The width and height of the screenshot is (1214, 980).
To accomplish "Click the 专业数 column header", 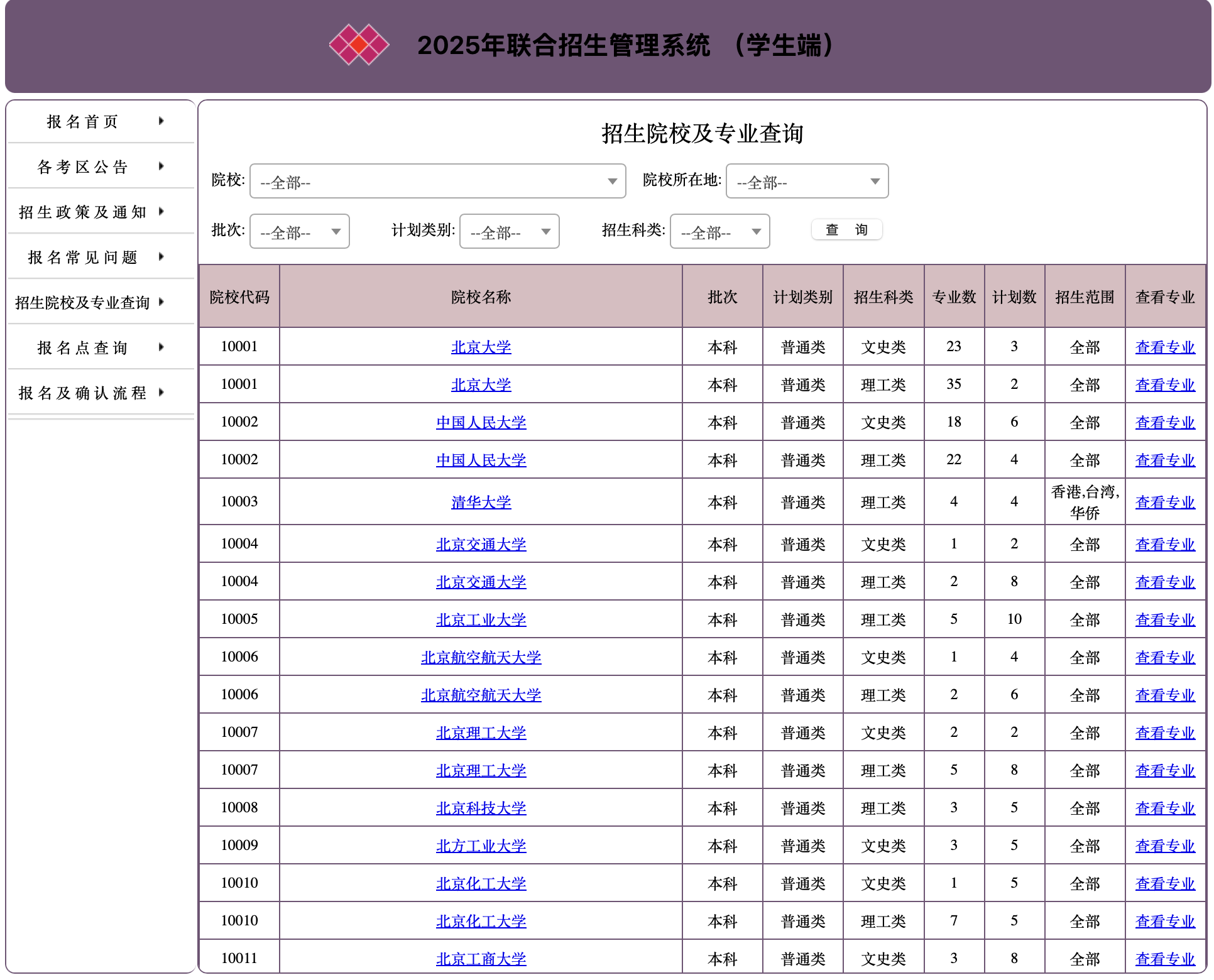I will pos(954,297).
